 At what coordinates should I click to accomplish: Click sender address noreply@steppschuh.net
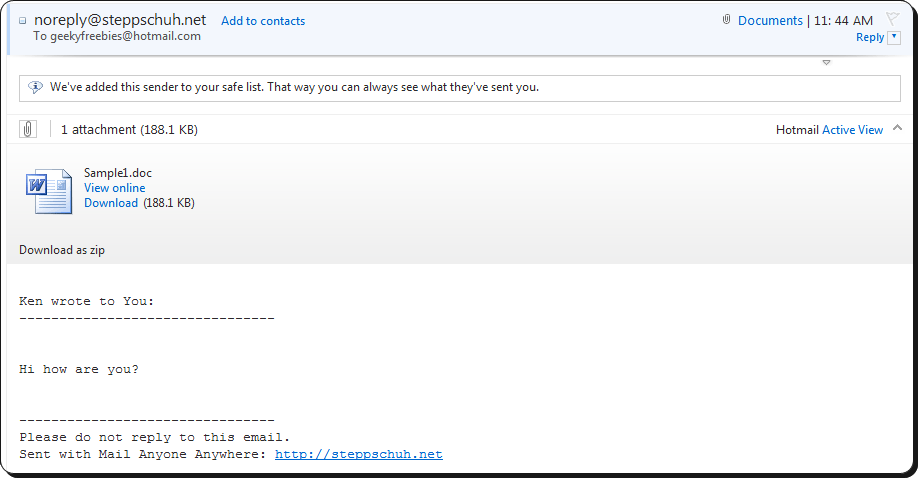[x=120, y=20]
